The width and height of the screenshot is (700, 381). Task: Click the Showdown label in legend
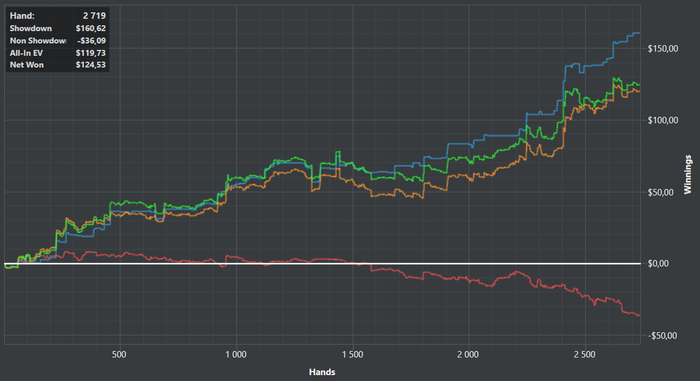pos(31,28)
